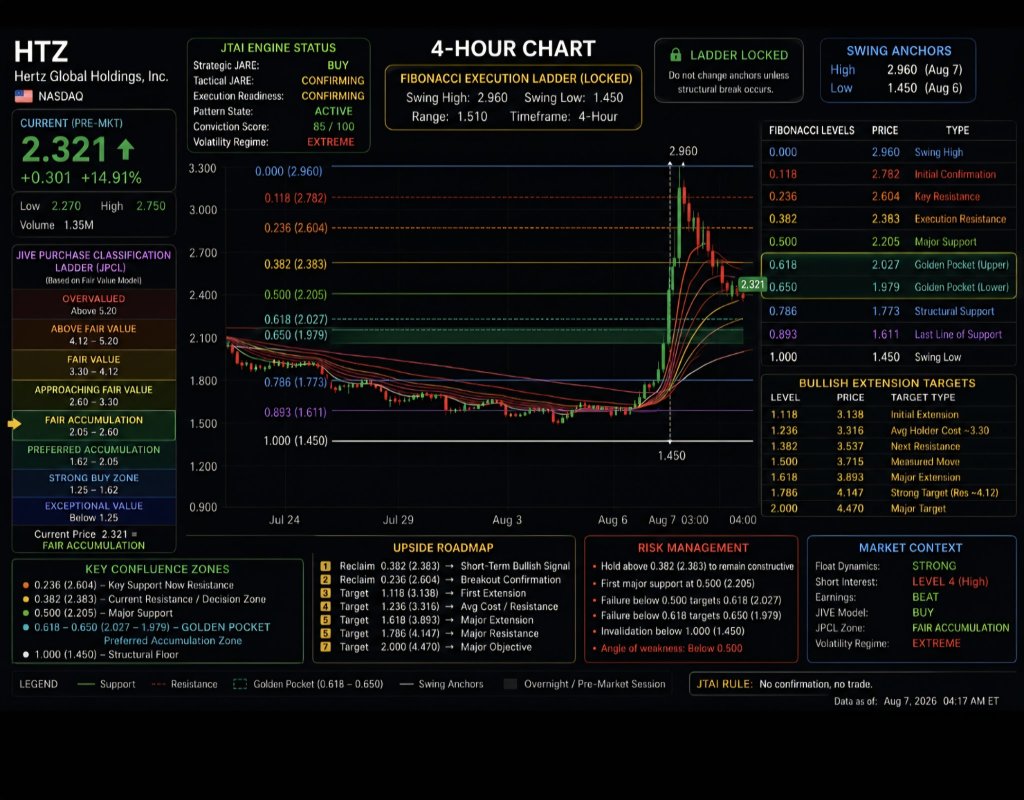The width and height of the screenshot is (1024, 800).
Task: Click the 0.500 (2.205) chart level label
Action: pos(295,295)
